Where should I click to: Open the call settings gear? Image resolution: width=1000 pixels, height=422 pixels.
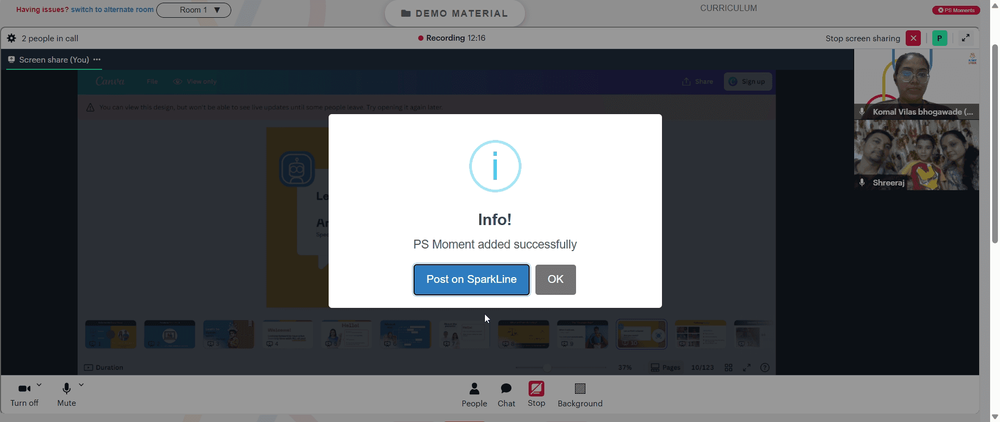(11, 38)
